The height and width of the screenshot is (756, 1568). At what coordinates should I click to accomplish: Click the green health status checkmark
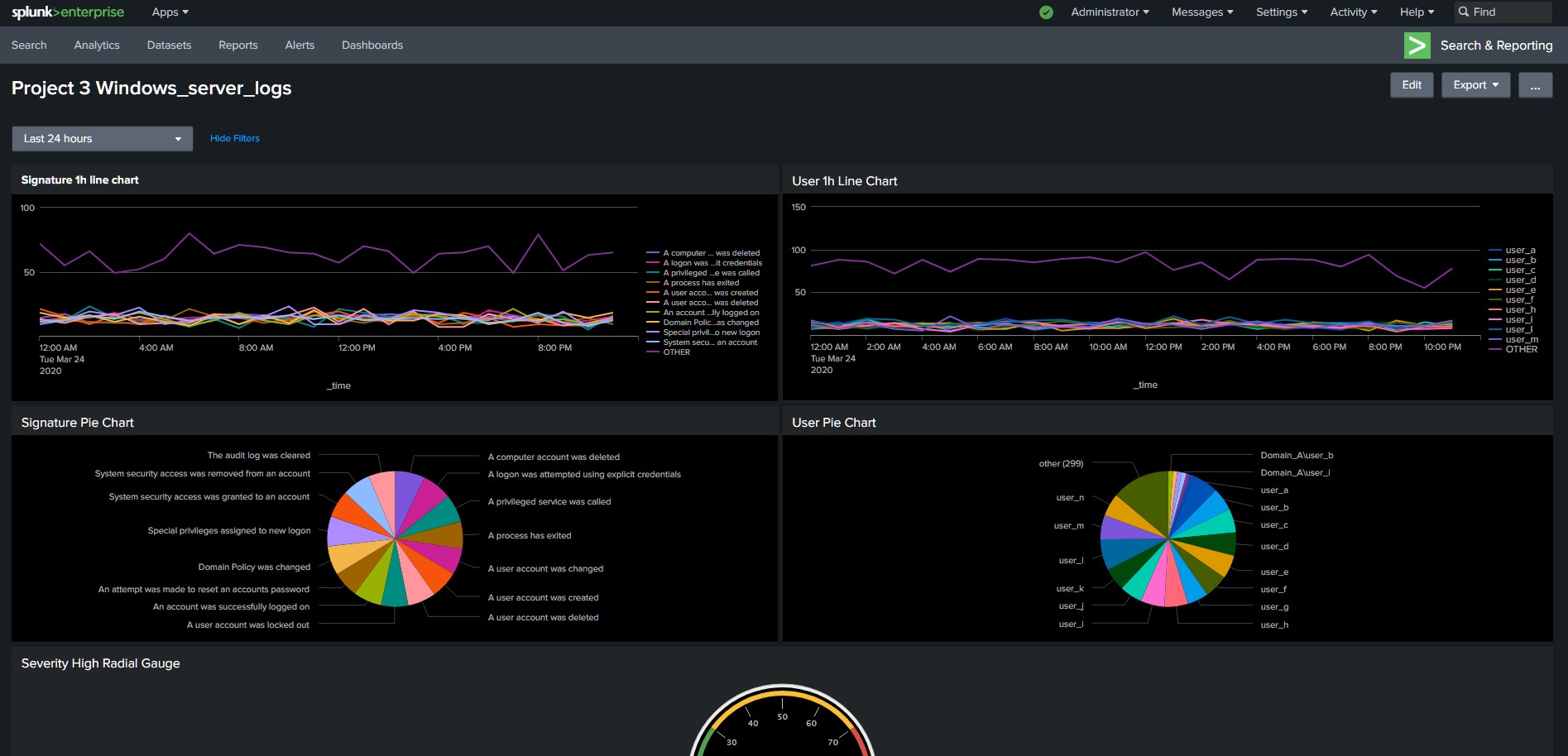click(1045, 12)
